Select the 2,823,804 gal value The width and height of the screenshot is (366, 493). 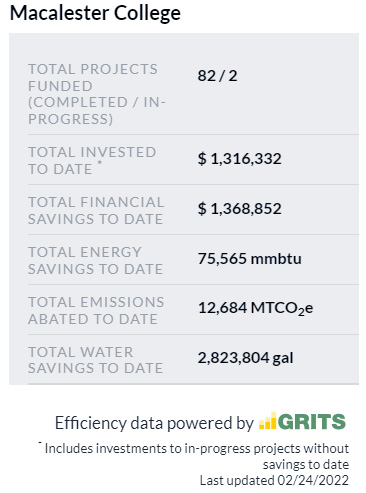point(245,358)
